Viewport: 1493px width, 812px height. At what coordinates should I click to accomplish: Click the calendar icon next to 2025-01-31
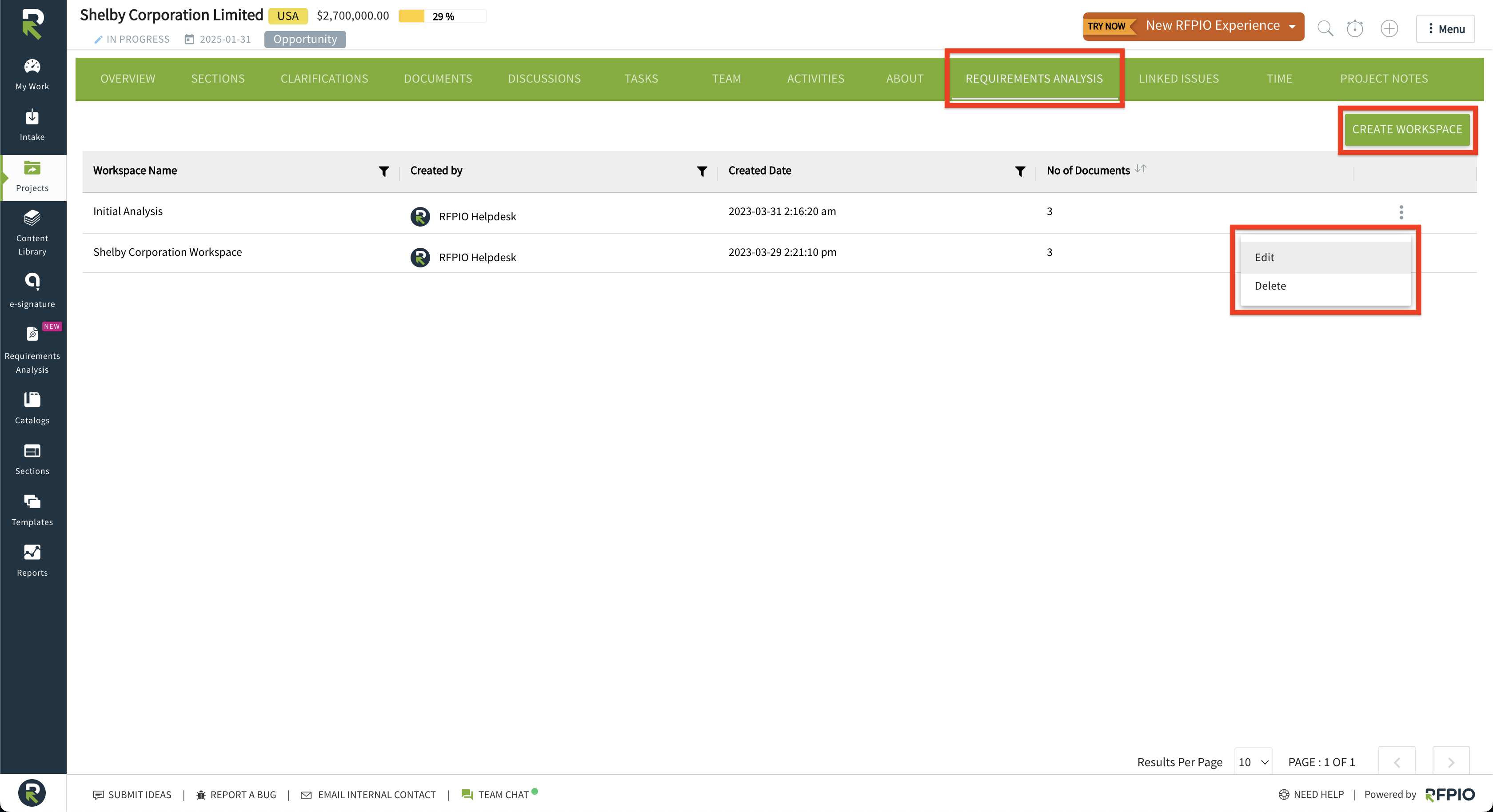coord(189,40)
